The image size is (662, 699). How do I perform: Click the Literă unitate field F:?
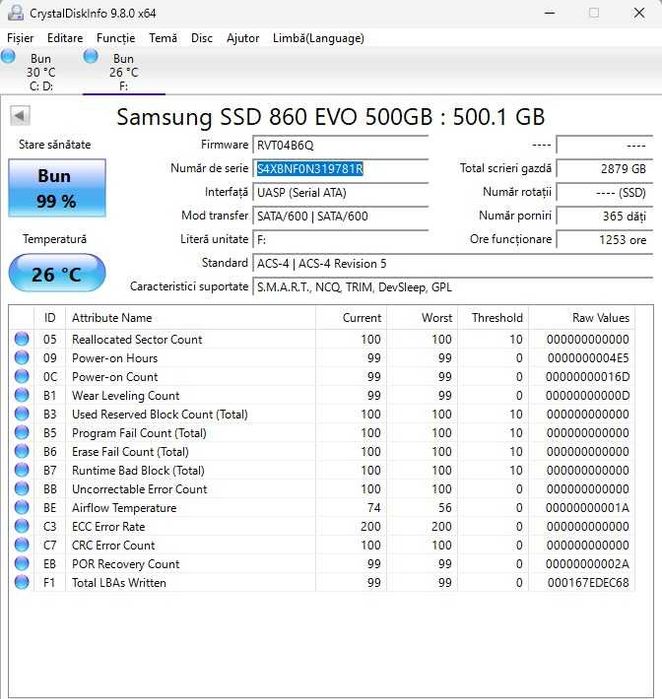click(x=341, y=240)
